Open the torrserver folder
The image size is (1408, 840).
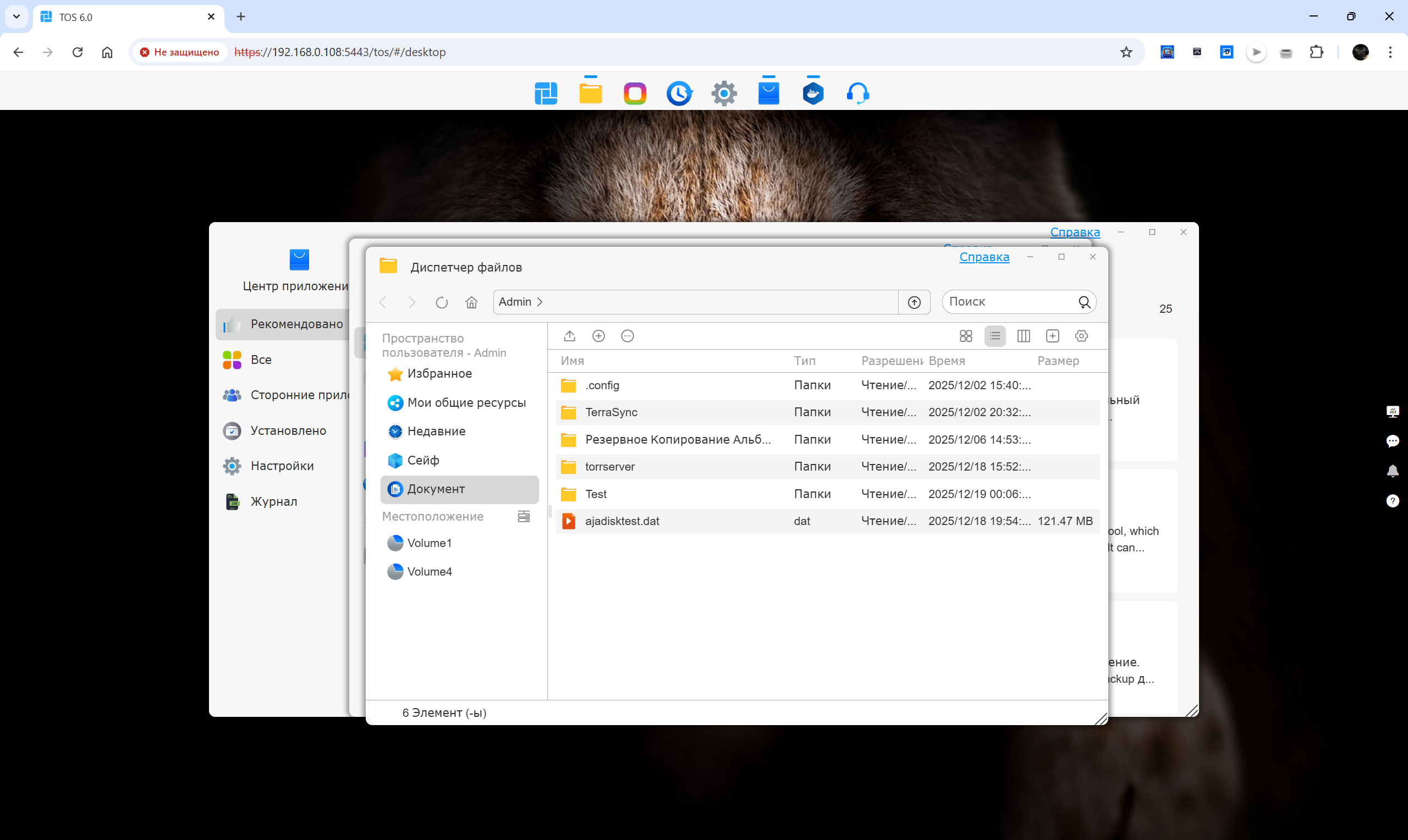pos(610,466)
